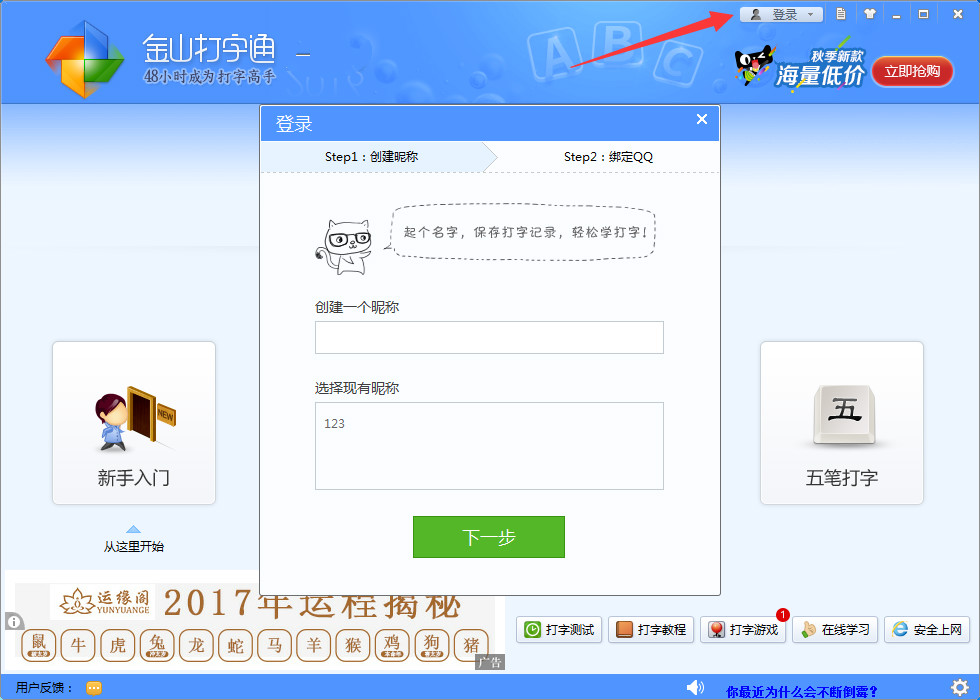
Task: Click the green 下一步 button
Action: coord(489,537)
